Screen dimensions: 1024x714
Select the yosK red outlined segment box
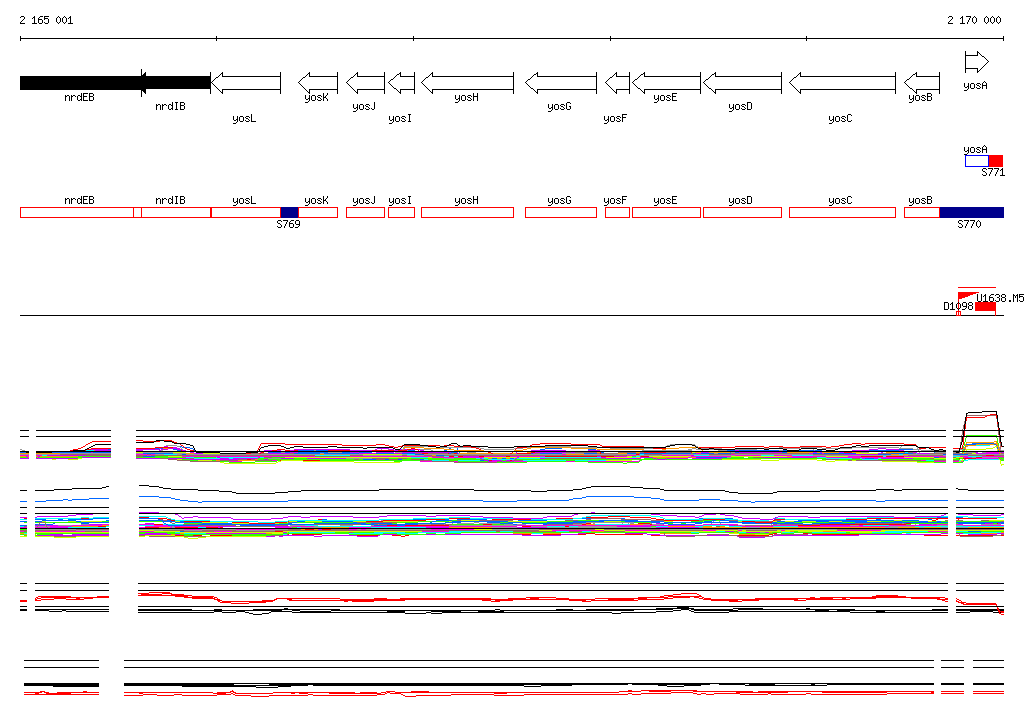318,212
